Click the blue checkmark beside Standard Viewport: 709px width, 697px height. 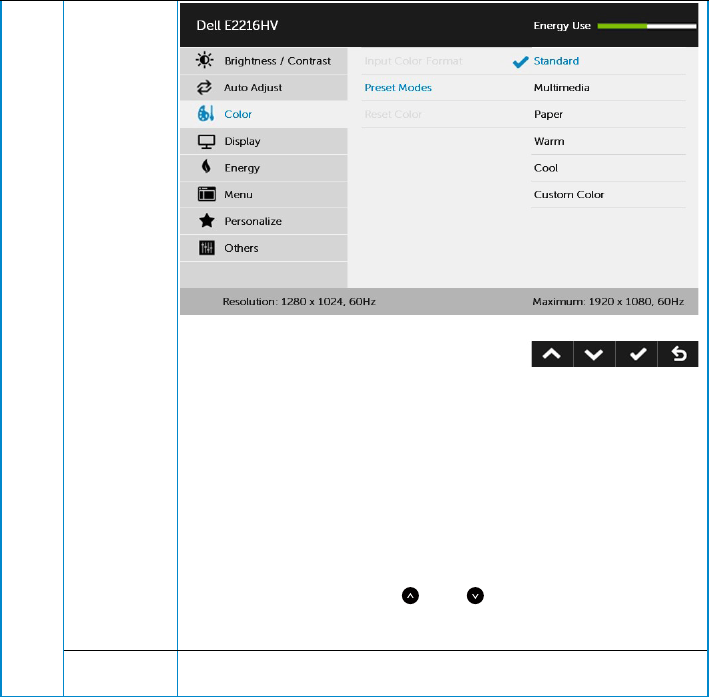click(520, 62)
